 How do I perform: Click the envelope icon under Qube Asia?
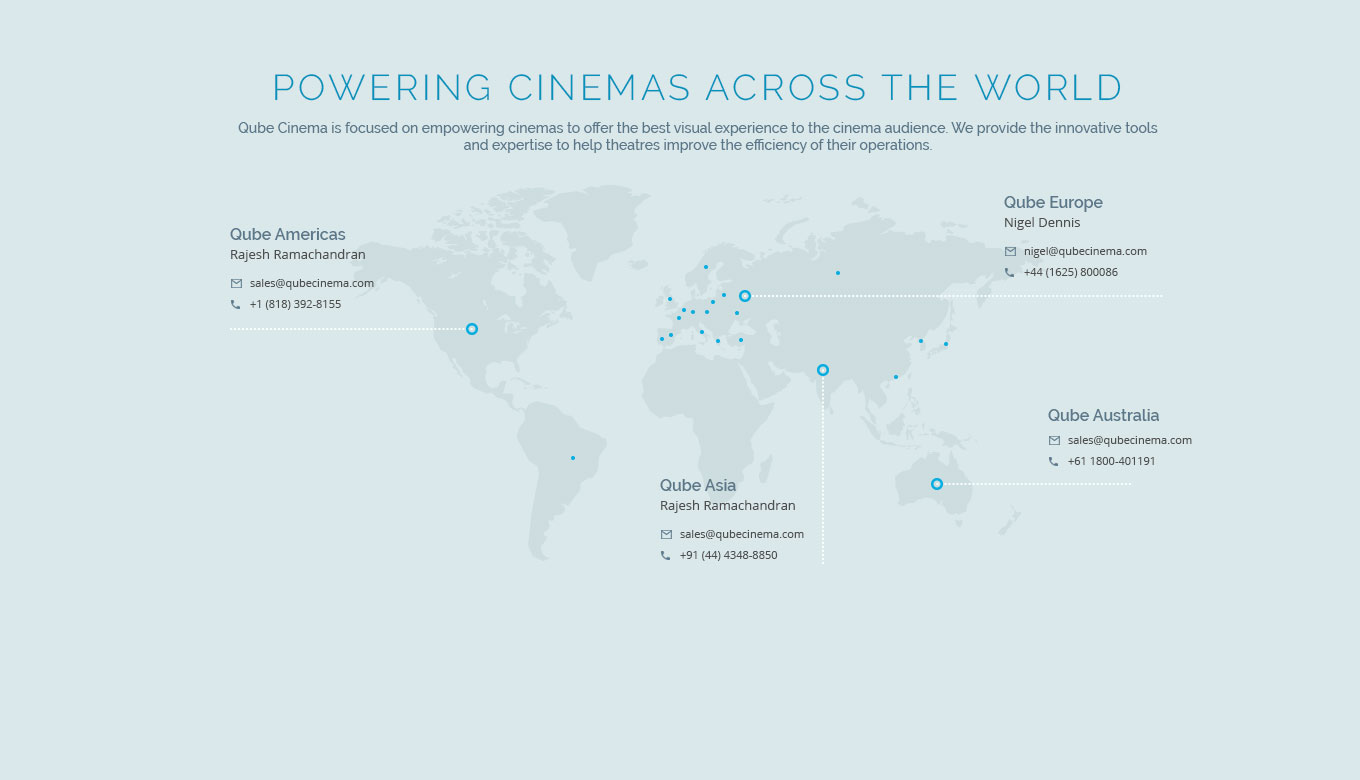pos(666,535)
